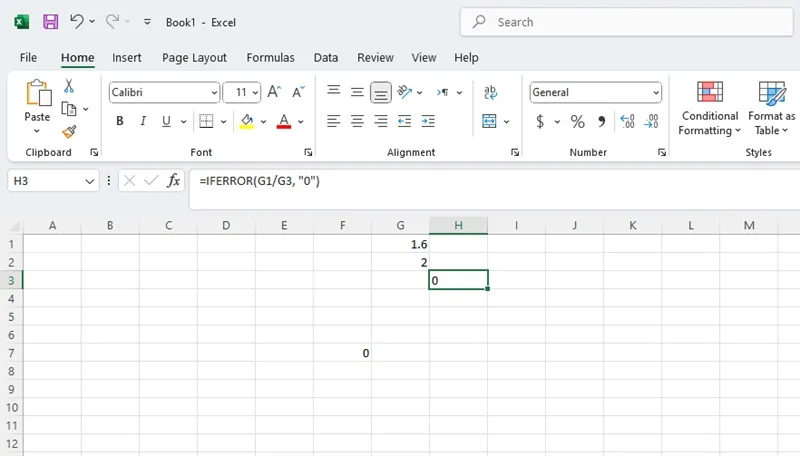Toggle Underline formatting
Viewport: 800px width, 456px height.
click(x=166, y=121)
